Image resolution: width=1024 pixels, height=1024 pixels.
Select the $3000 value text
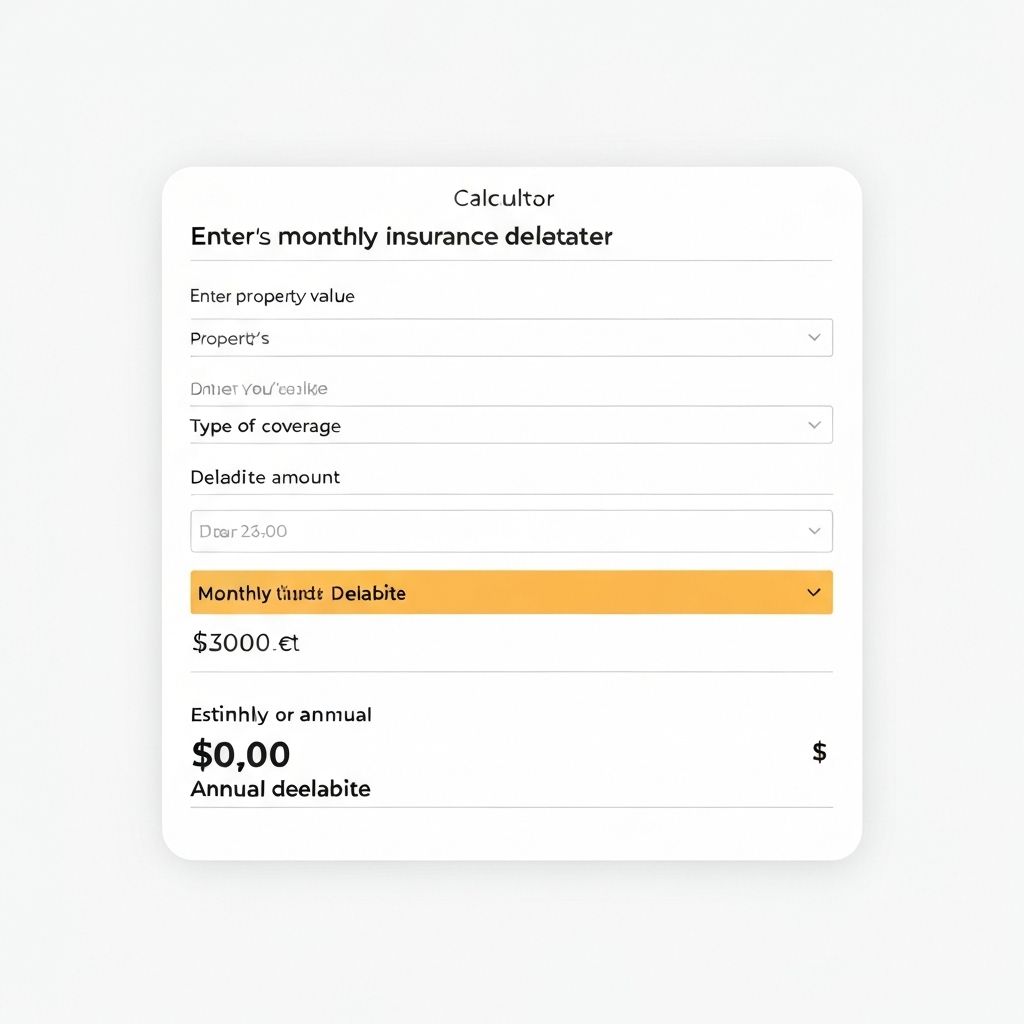tap(245, 642)
